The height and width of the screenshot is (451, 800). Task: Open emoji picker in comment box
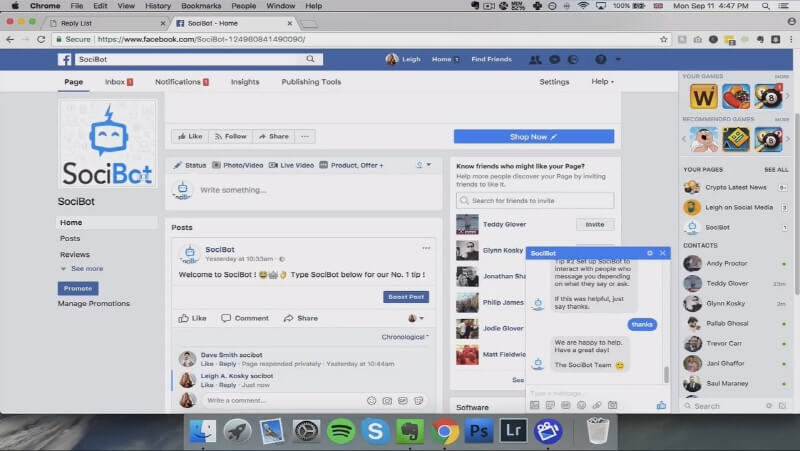click(x=371, y=401)
